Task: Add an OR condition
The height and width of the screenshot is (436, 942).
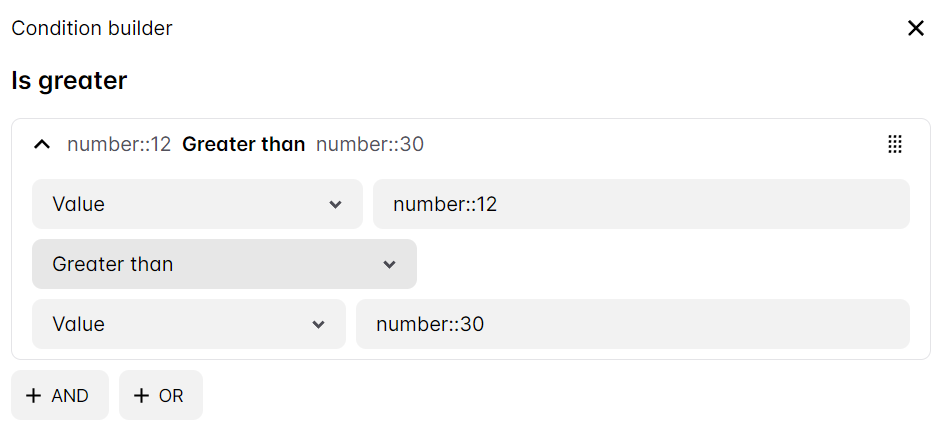Action: click(x=161, y=396)
